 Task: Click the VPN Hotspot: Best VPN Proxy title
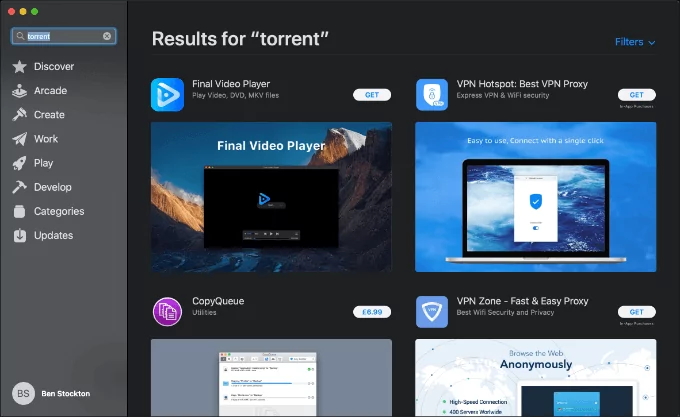coord(522,84)
